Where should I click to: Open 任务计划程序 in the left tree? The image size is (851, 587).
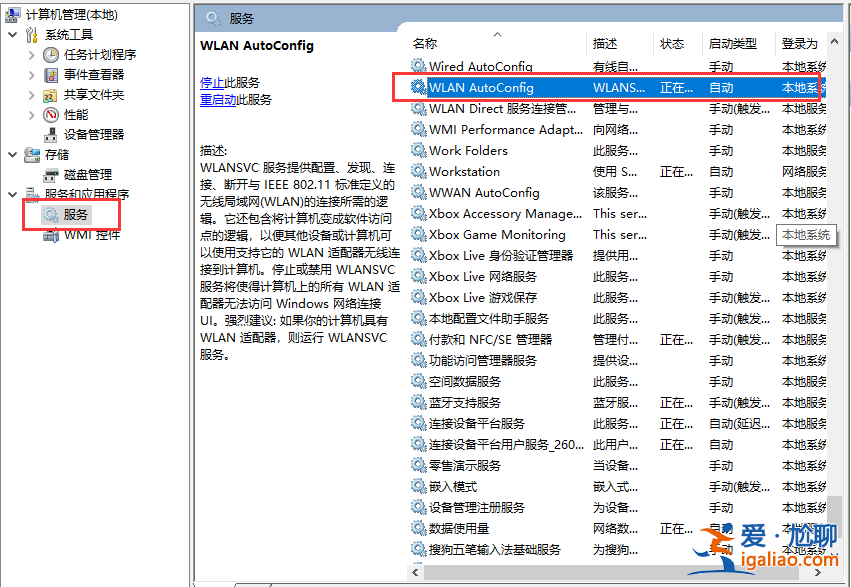103,53
